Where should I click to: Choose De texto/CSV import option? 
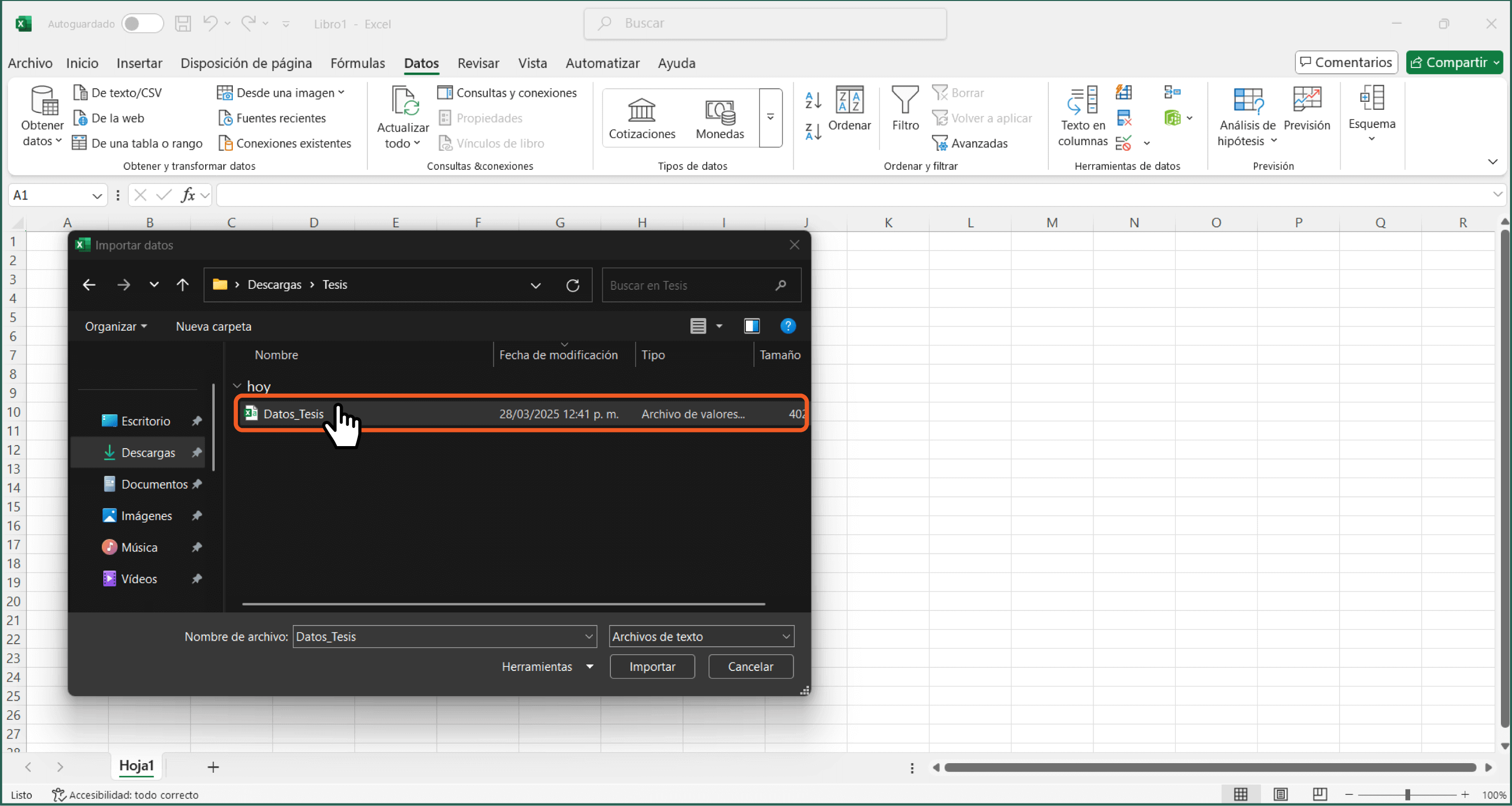click(x=117, y=93)
